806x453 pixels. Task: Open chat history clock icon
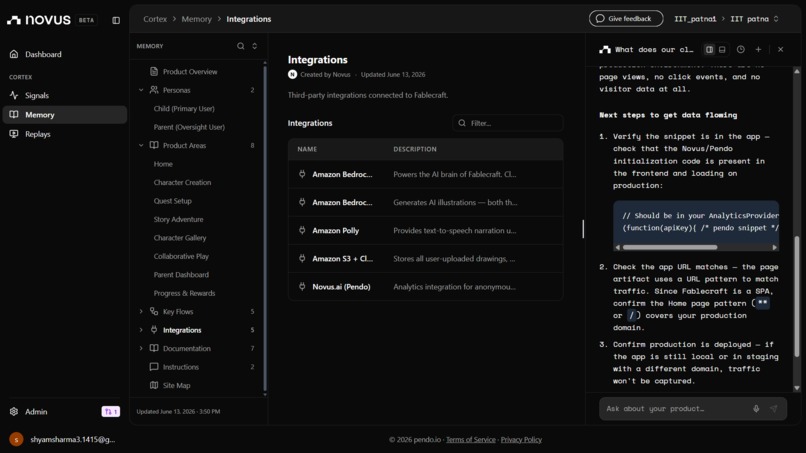741,49
